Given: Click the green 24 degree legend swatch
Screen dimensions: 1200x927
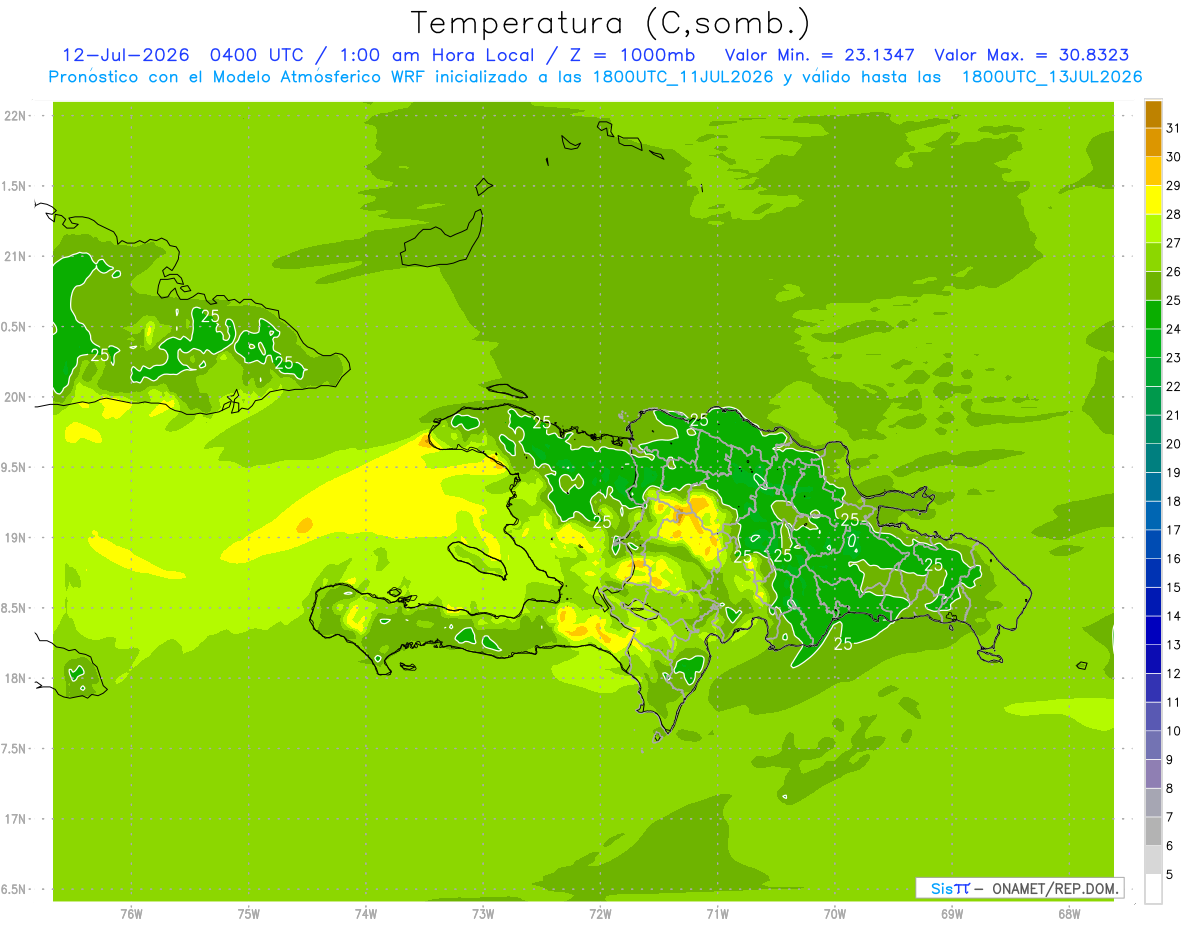Looking at the screenshot, I should [1153, 315].
